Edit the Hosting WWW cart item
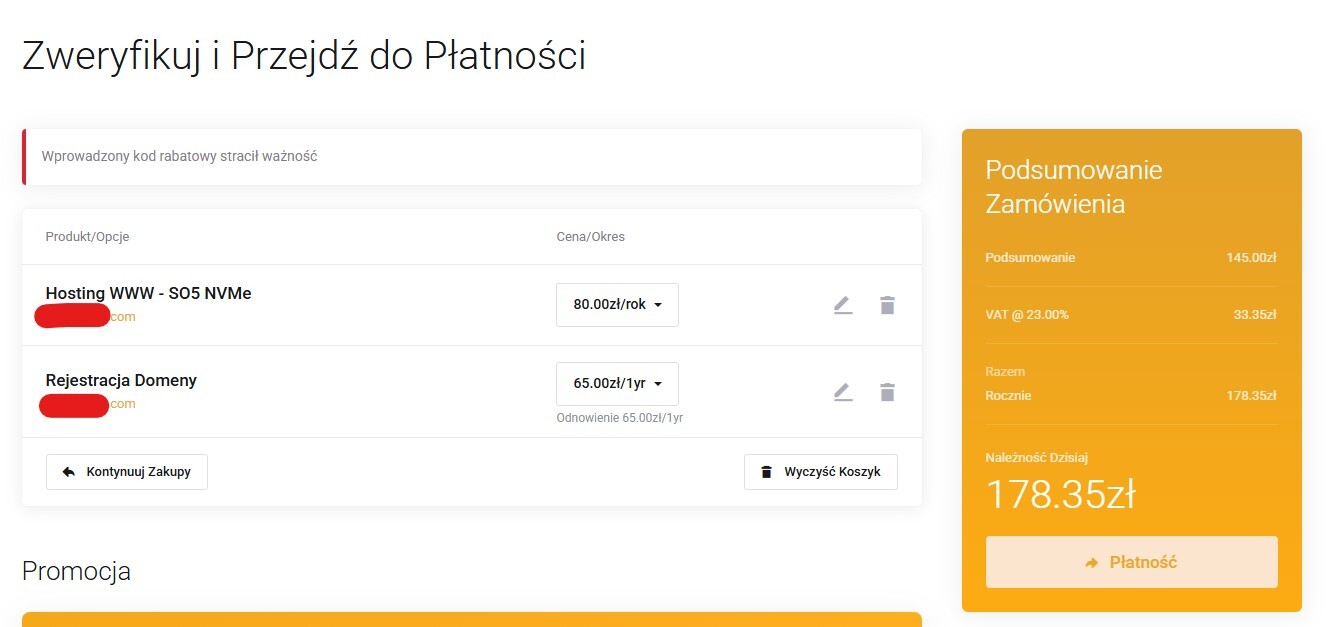 (x=843, y=306)
